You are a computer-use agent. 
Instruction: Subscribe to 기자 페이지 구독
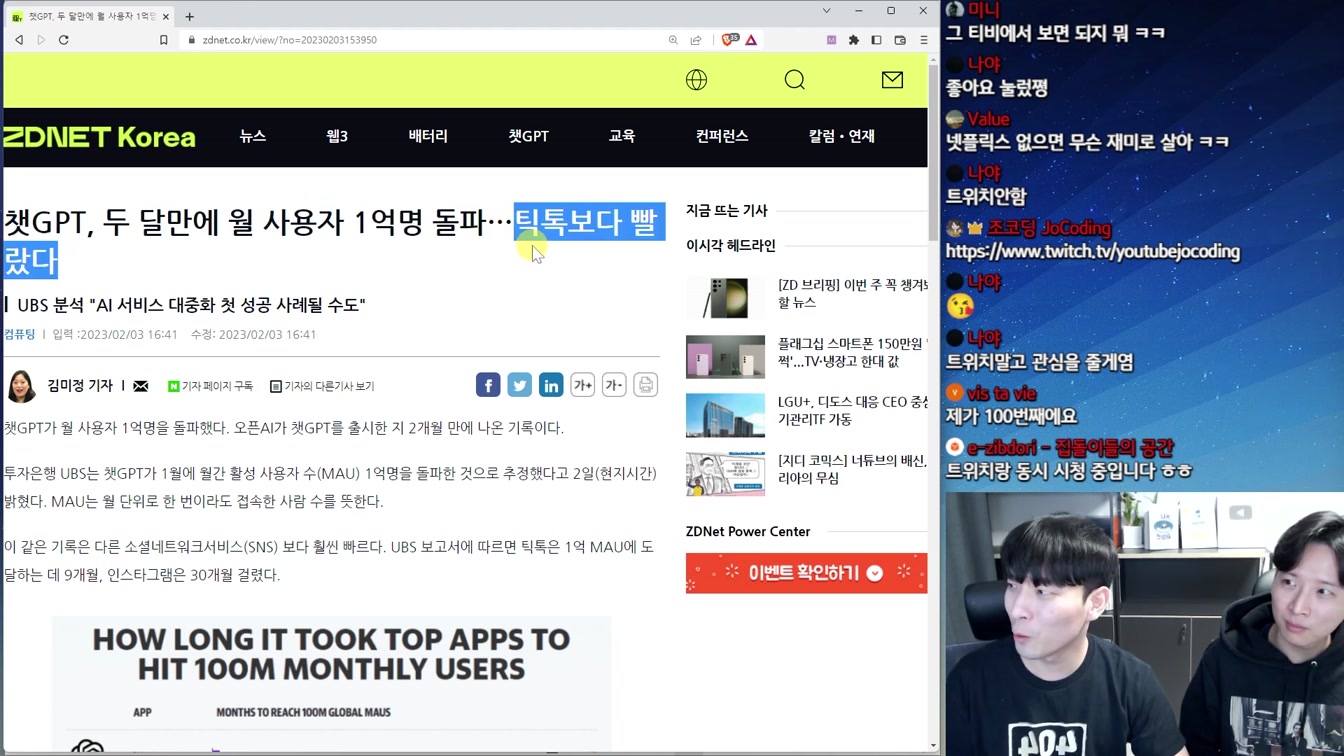tap(210, 386)
